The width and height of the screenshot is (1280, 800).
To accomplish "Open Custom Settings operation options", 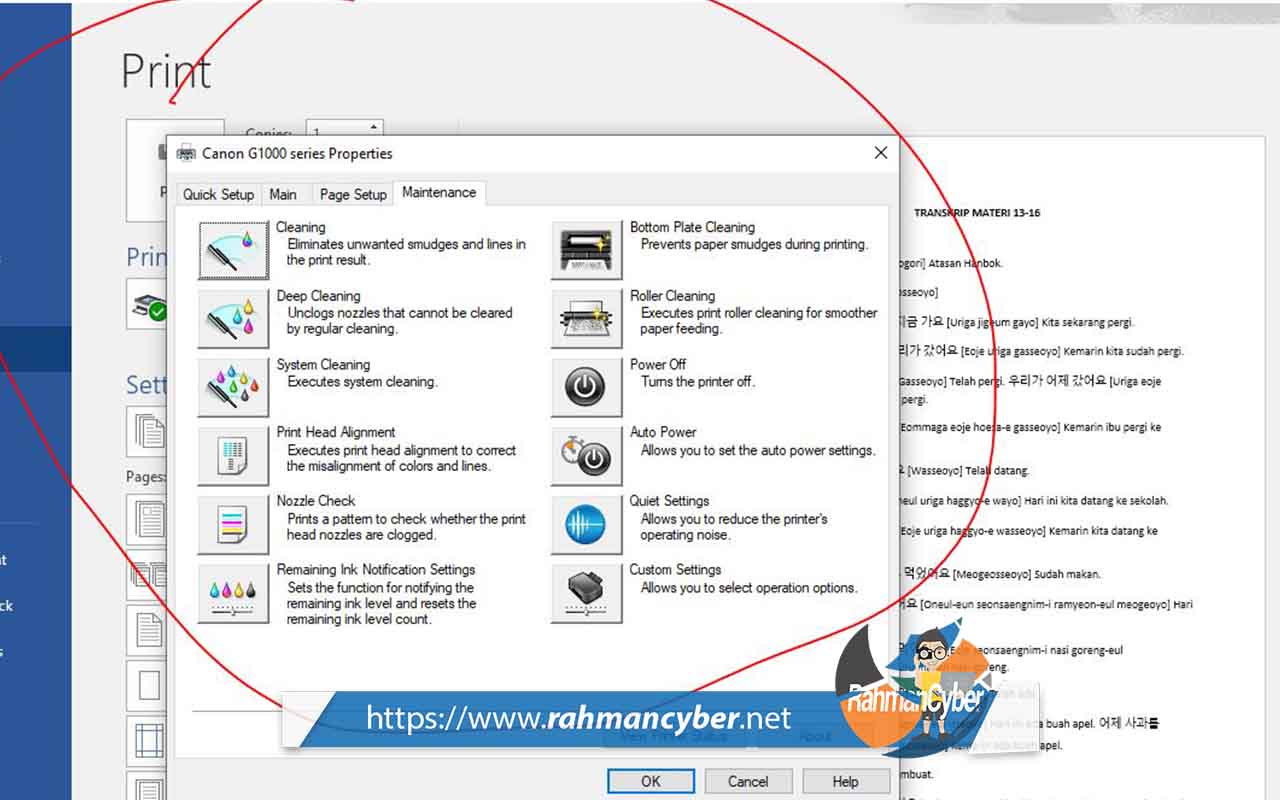I will [x=585, y=591].
